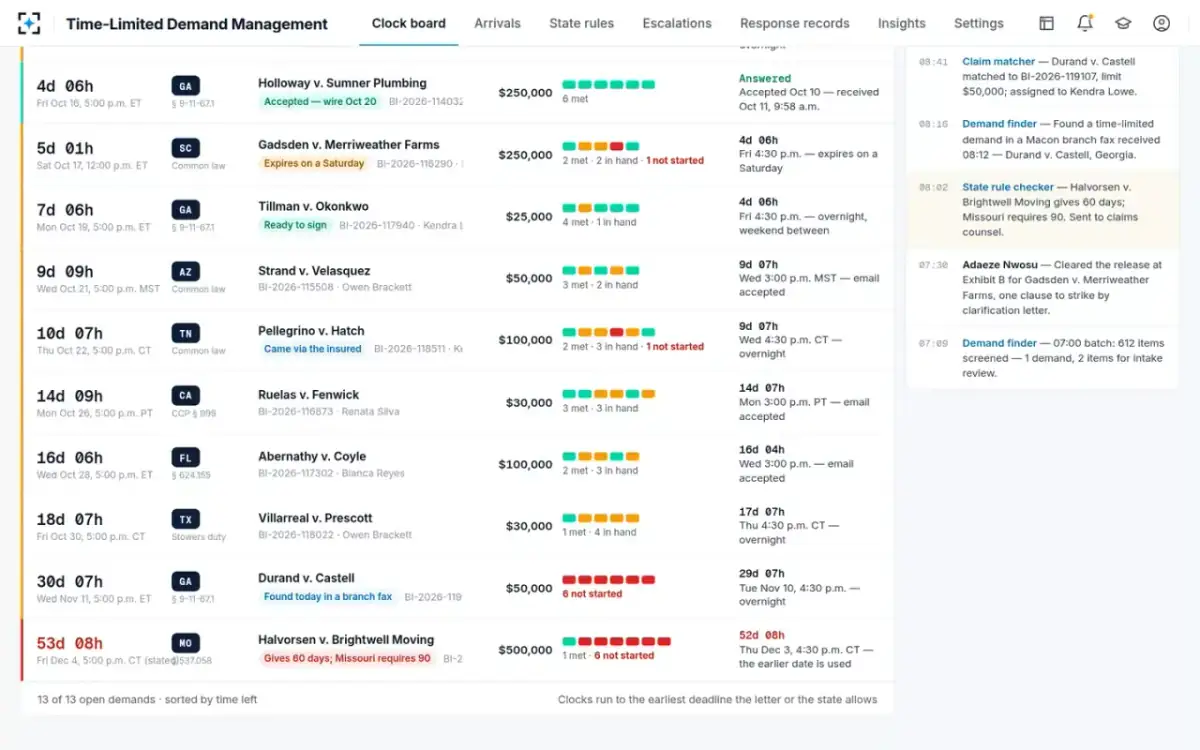This screenshot has width=1200, height=750.
Task: Click 'BI-2026-117302 · Bianca Reyes' text
Action: (x=331, y=473)
